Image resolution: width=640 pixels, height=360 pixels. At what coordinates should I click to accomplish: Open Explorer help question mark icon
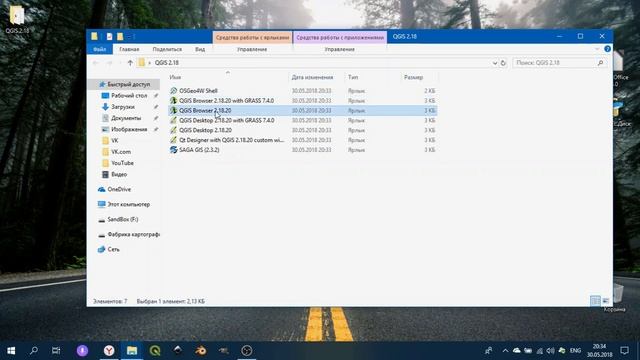(x=607, y=49)
